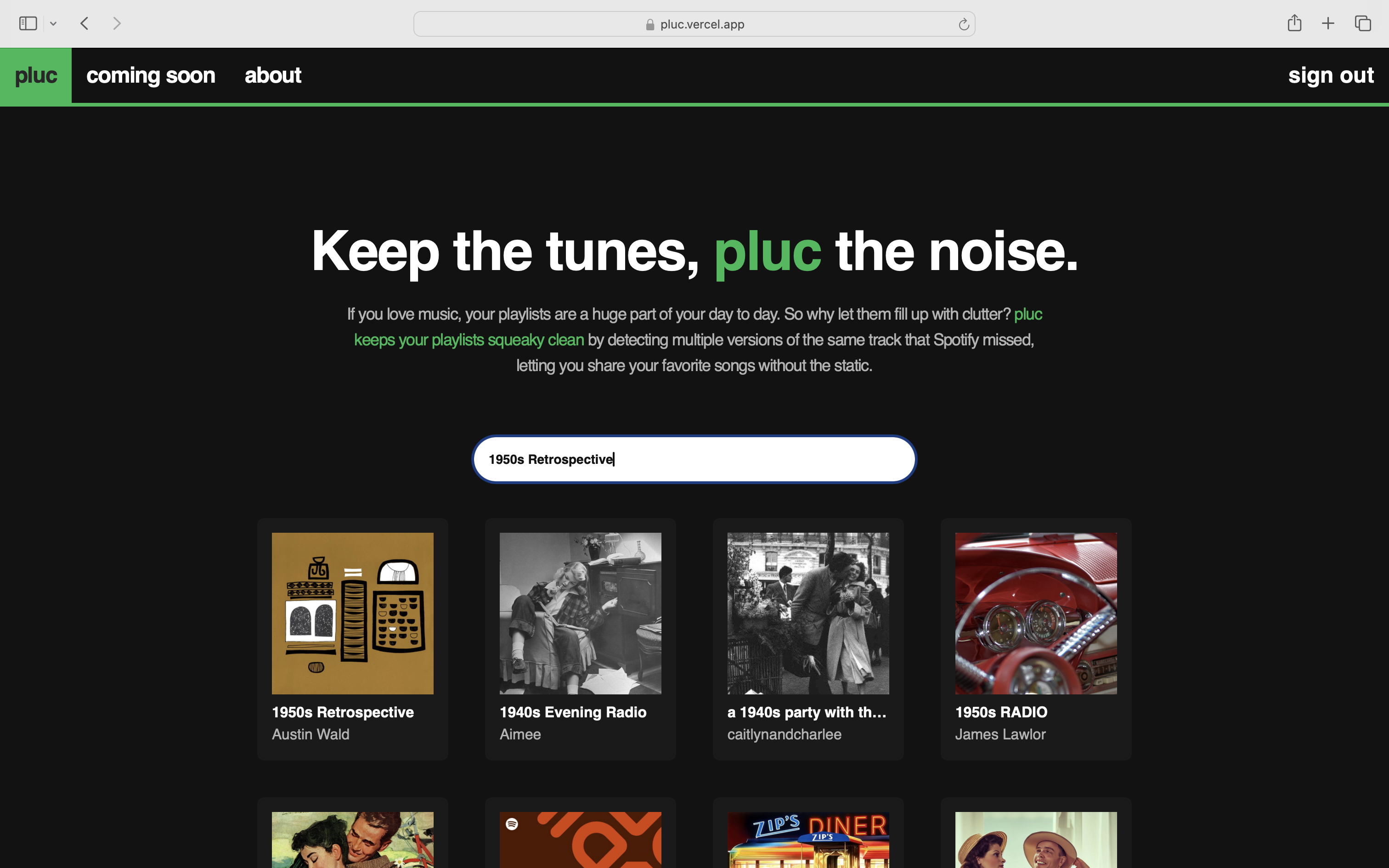Click the a 1940s party playlist thumbnail
Viewport: 1389px width, 868px height.
(808, 613)
